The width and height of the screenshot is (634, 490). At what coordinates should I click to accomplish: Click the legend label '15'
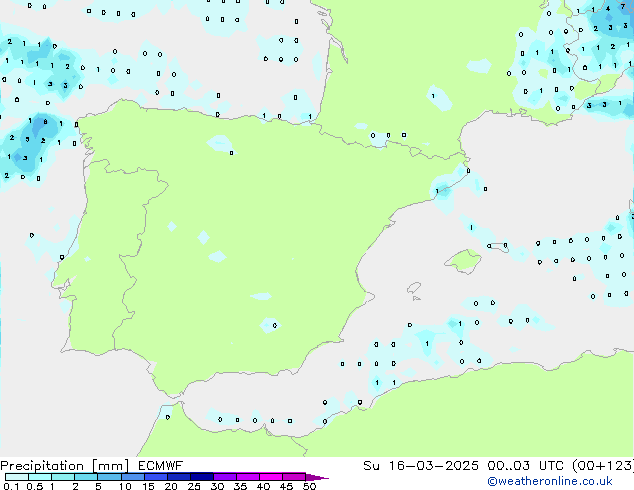(x=148, y=486)
